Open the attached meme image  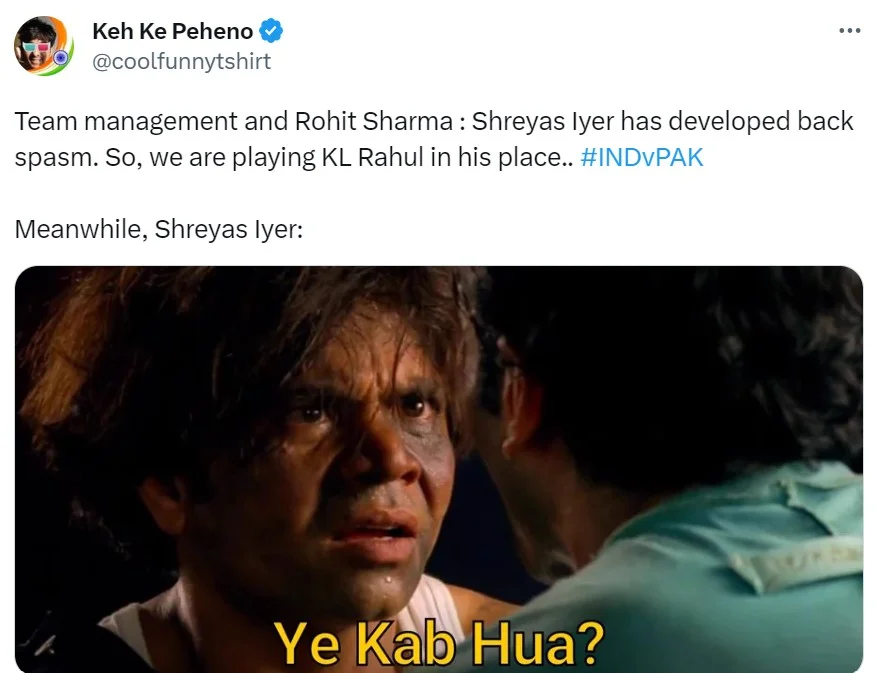(438, 469)
